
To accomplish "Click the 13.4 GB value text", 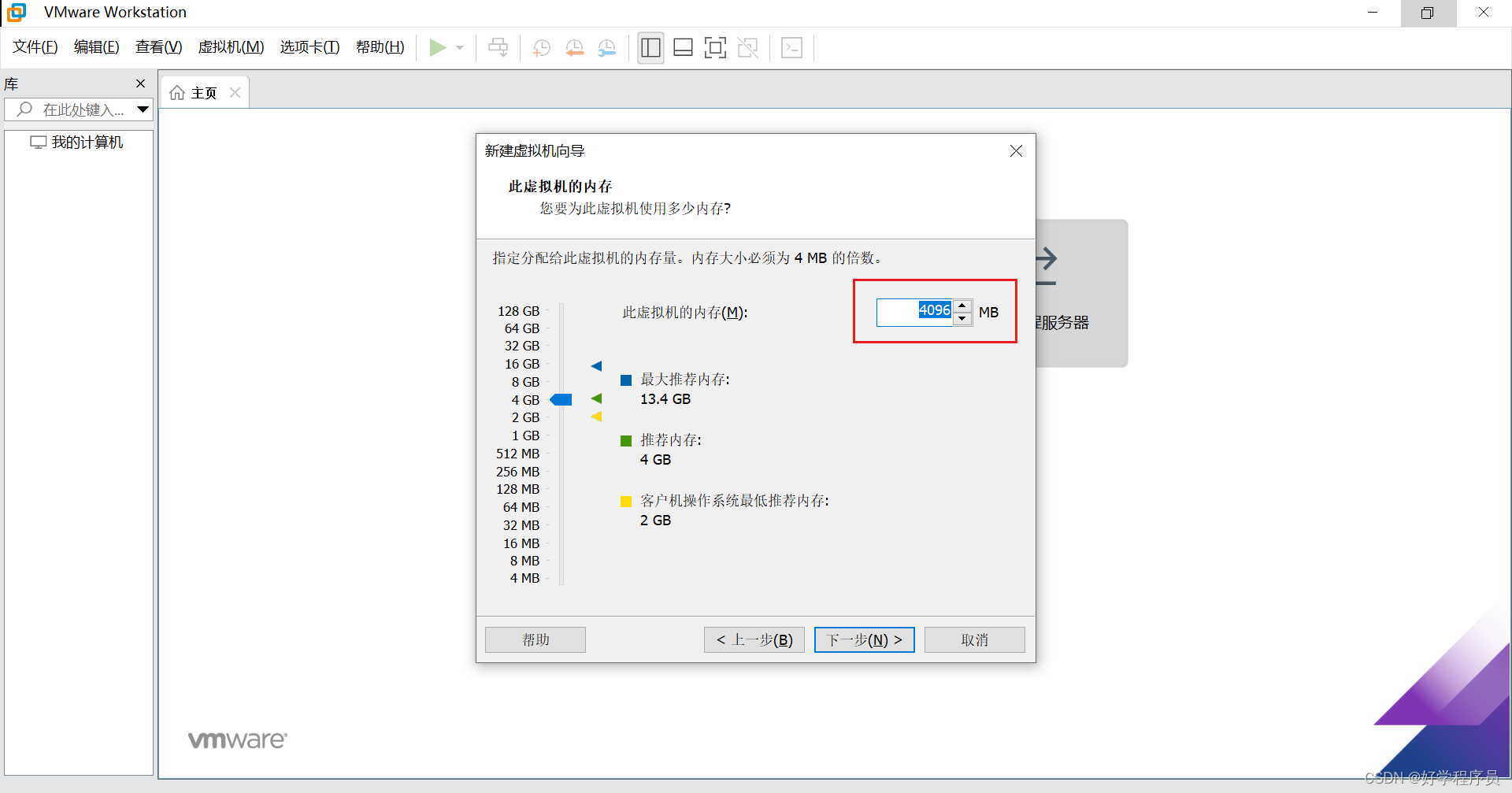I will 665,399.
